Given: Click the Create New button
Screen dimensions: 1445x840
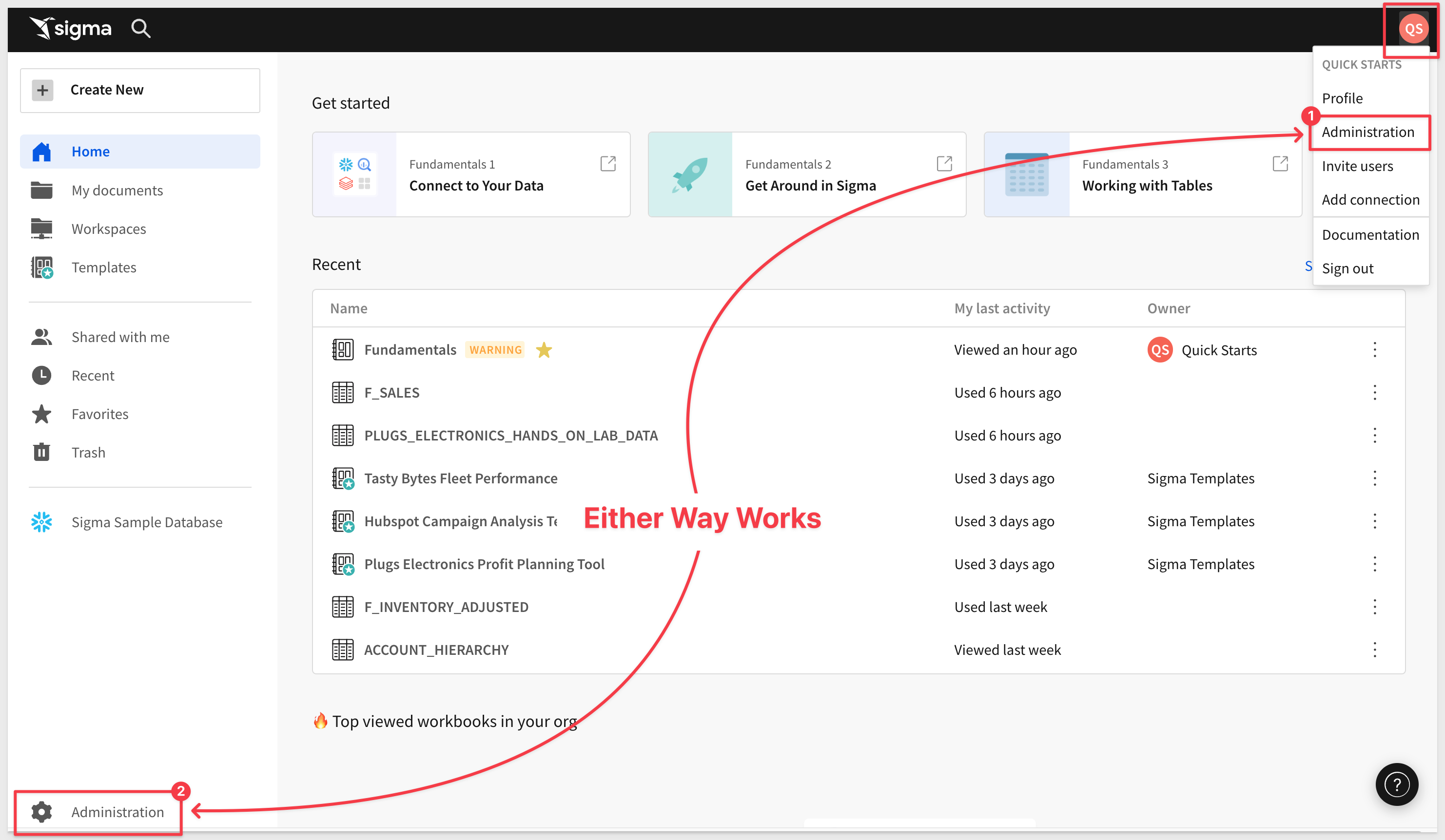Looking at the screenshot, I should [x=140, y=90].
